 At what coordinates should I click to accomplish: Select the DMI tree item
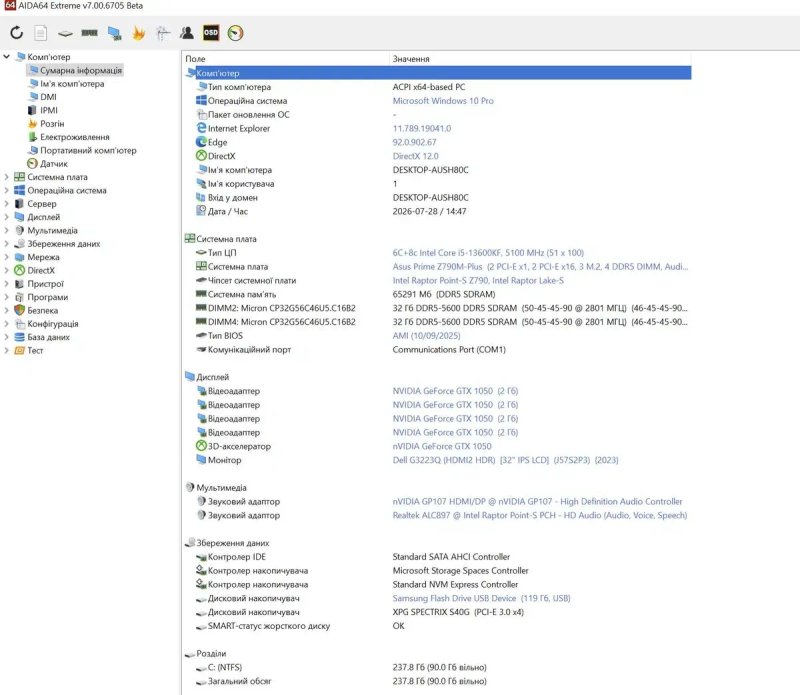(x=48, y=97)
